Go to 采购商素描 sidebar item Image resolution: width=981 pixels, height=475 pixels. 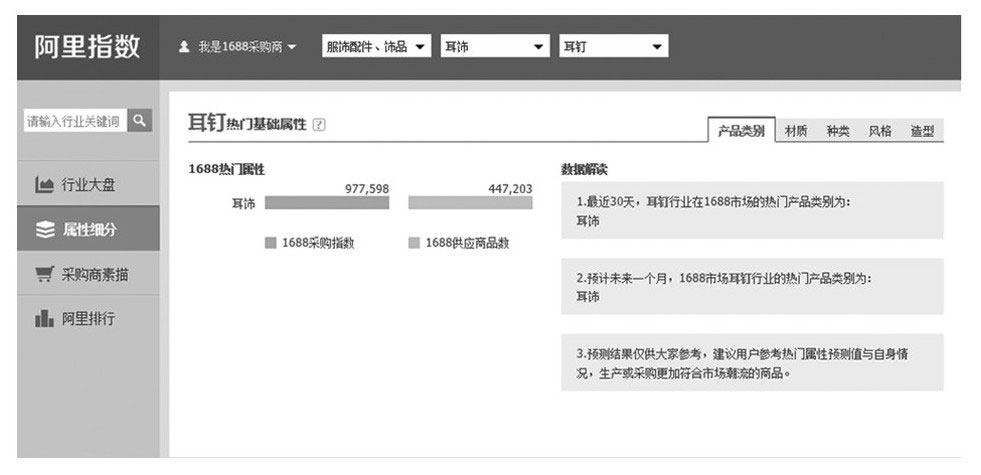click(88, 273)
